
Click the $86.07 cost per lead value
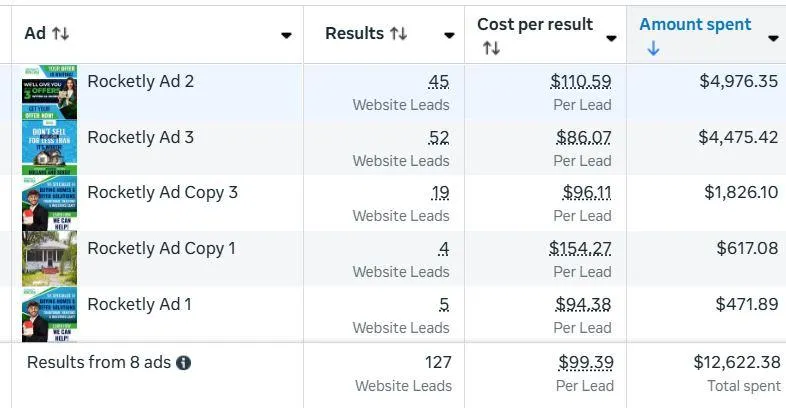(582, 137)
